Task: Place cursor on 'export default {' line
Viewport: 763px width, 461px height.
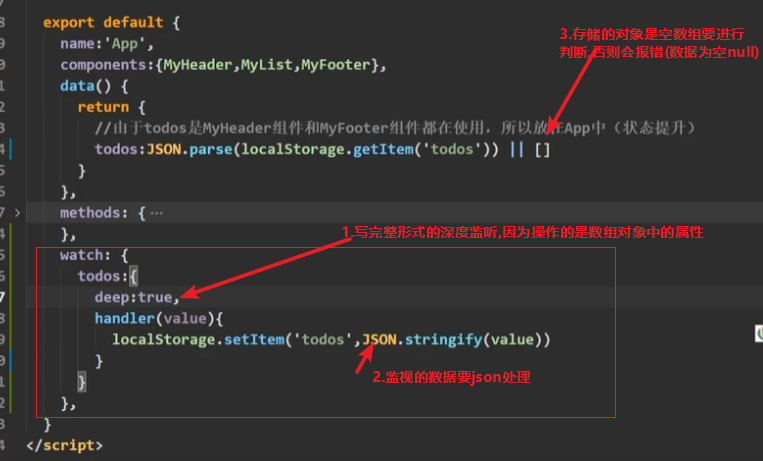Action: [111, 22]
